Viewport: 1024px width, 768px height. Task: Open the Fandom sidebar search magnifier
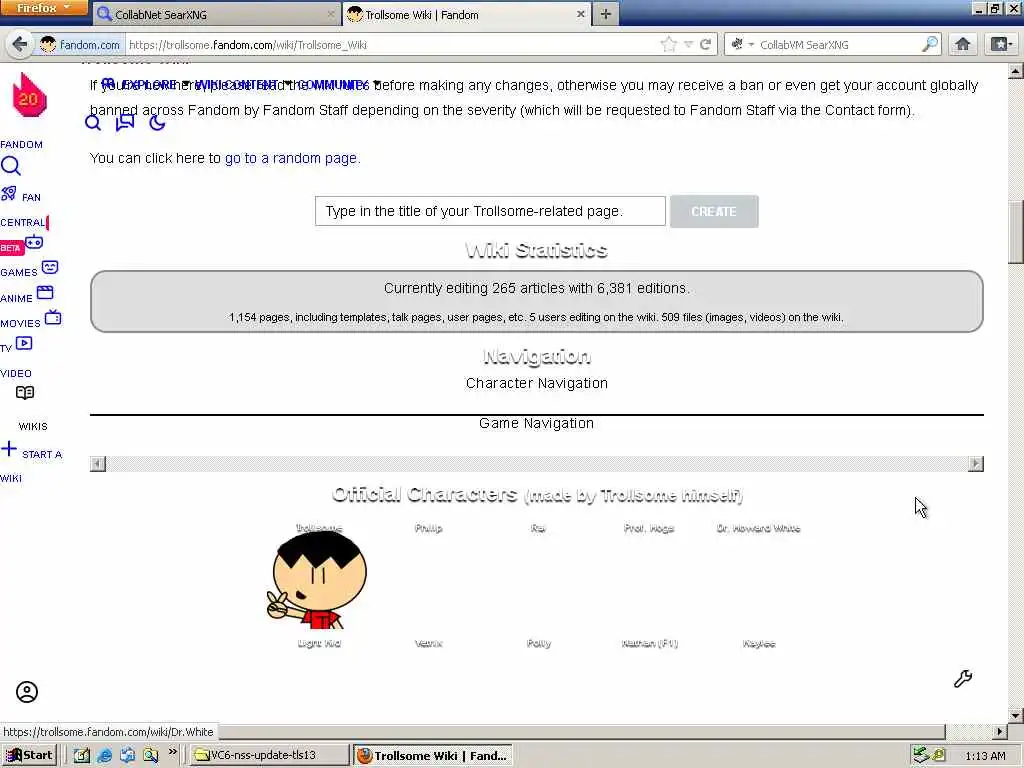[x=10, y=166]
